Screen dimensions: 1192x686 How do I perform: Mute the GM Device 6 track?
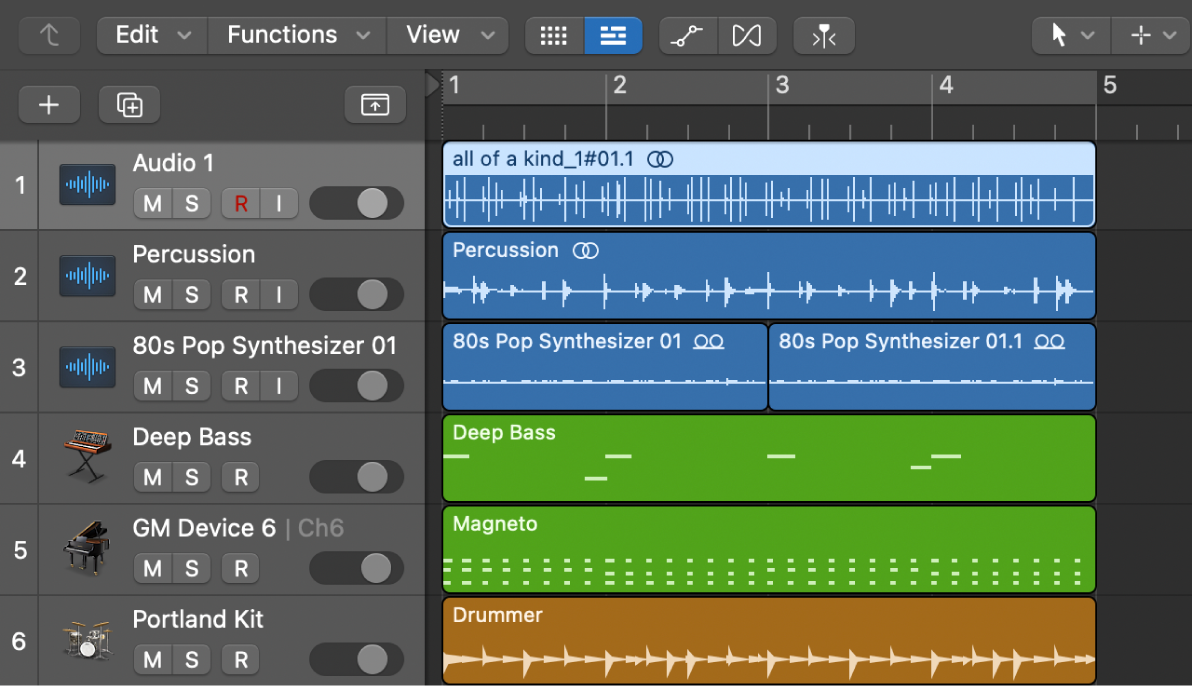[x=152, y=568]
